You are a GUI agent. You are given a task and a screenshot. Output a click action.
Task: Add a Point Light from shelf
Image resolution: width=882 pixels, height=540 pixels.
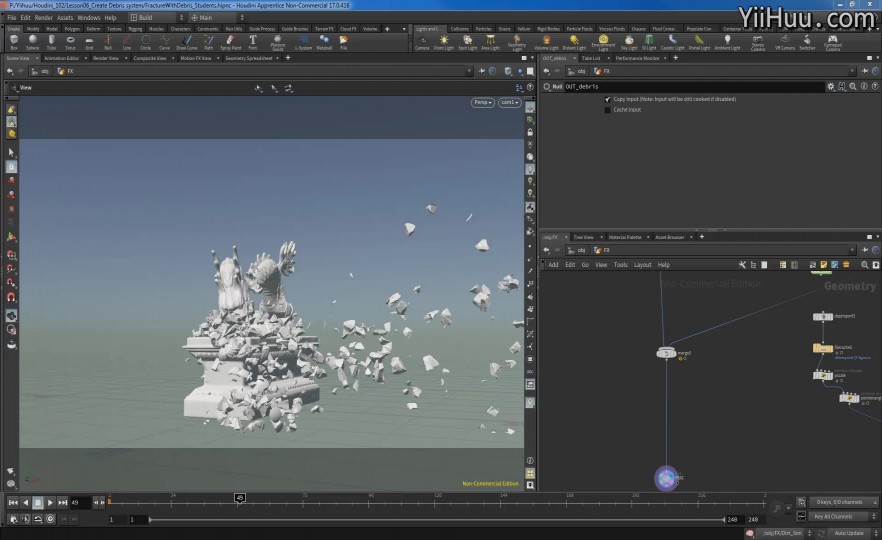click(x=444, y=43)
